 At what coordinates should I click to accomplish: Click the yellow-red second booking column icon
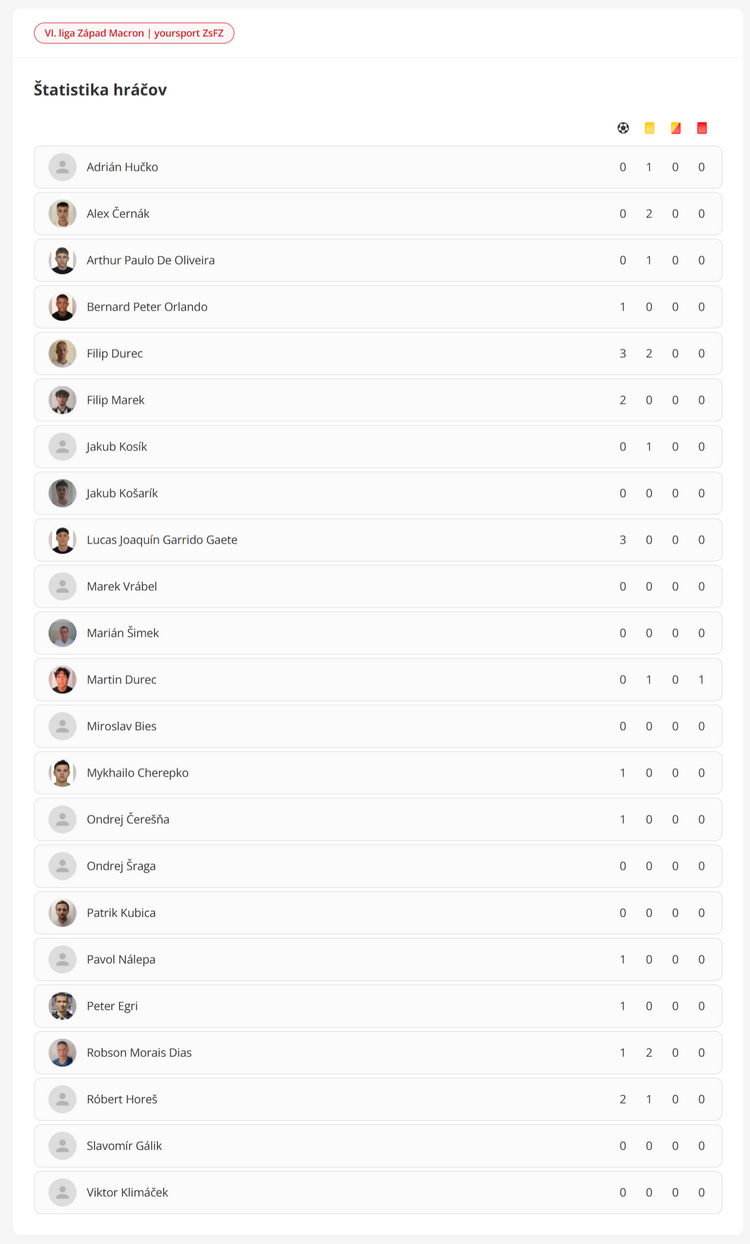pyautogui.click(x=675, y=128)
